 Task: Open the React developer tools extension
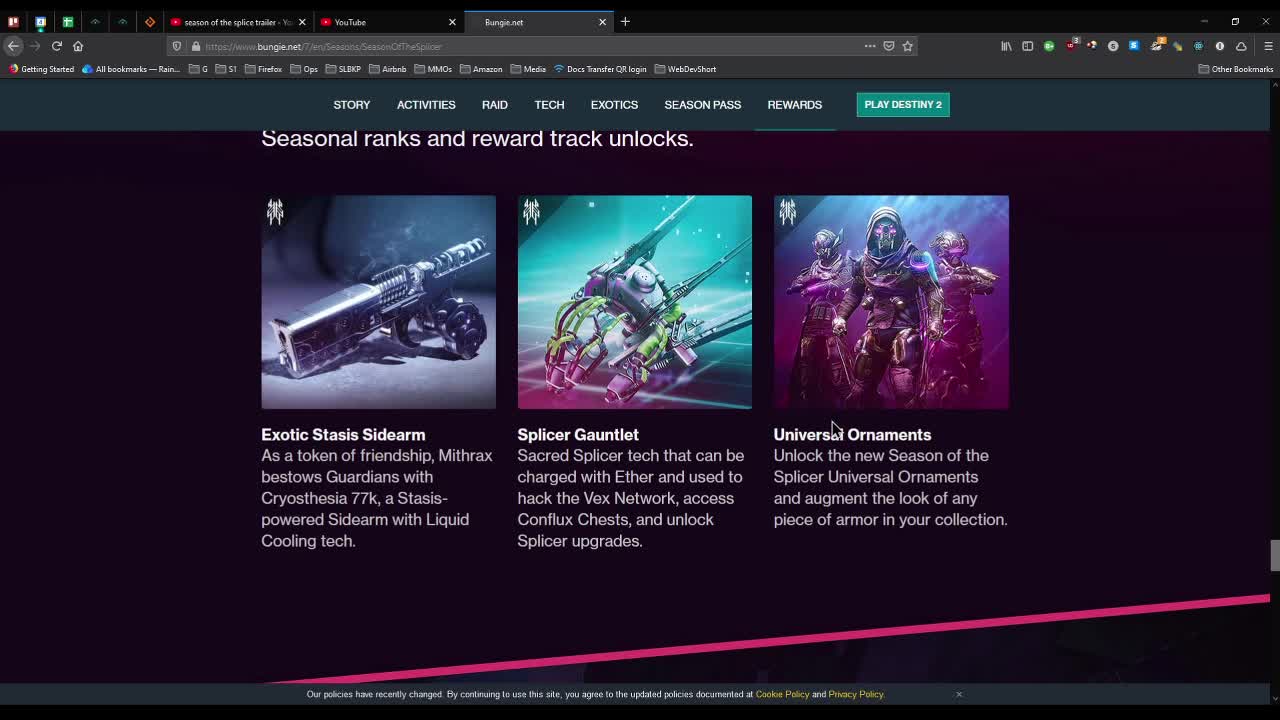point(1198,46)
